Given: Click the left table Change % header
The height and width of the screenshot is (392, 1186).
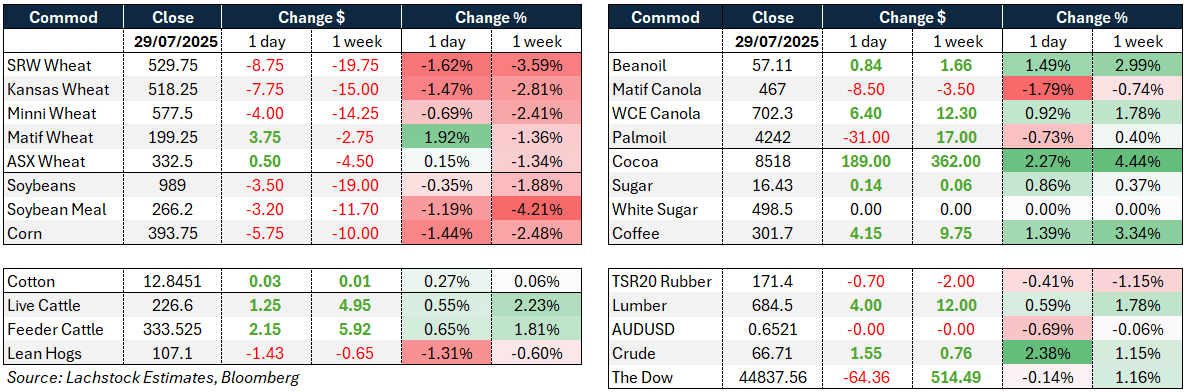Looking at the screenshot, I should click(491, 17).
